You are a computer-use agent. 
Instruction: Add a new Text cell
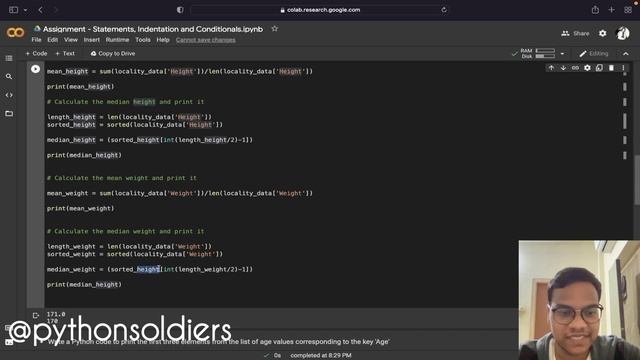click(x=65, y=53)
